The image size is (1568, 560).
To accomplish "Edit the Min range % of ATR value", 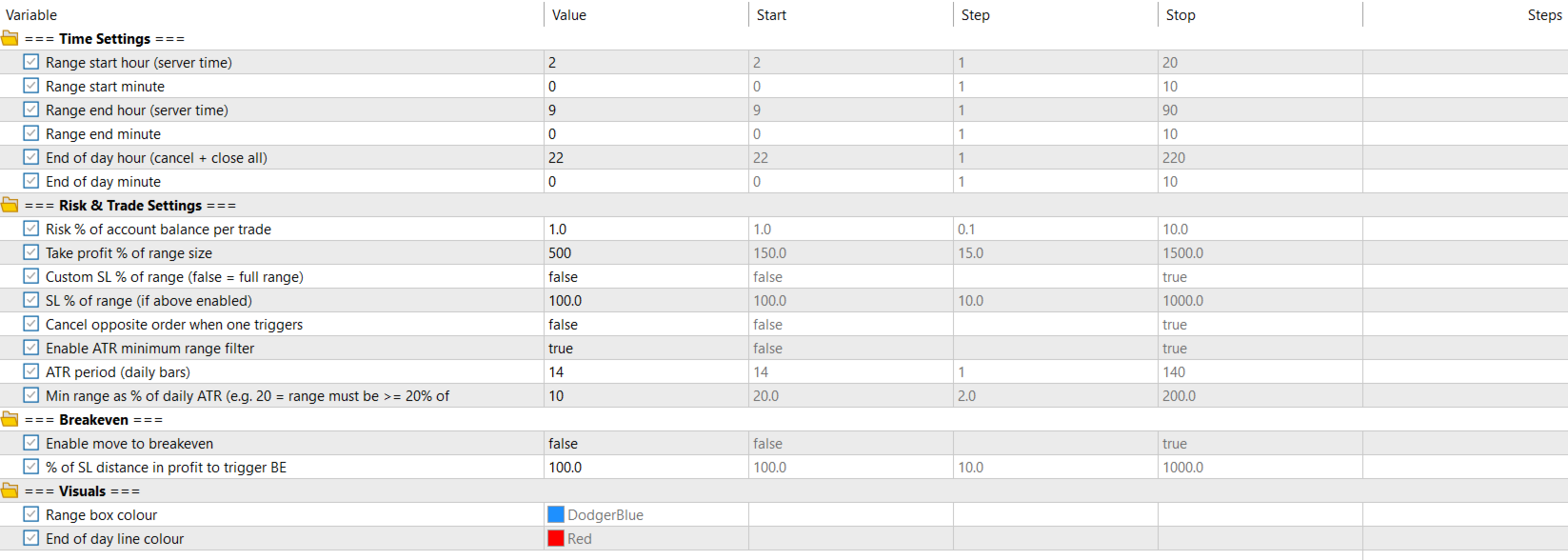I will coord(645,396).
